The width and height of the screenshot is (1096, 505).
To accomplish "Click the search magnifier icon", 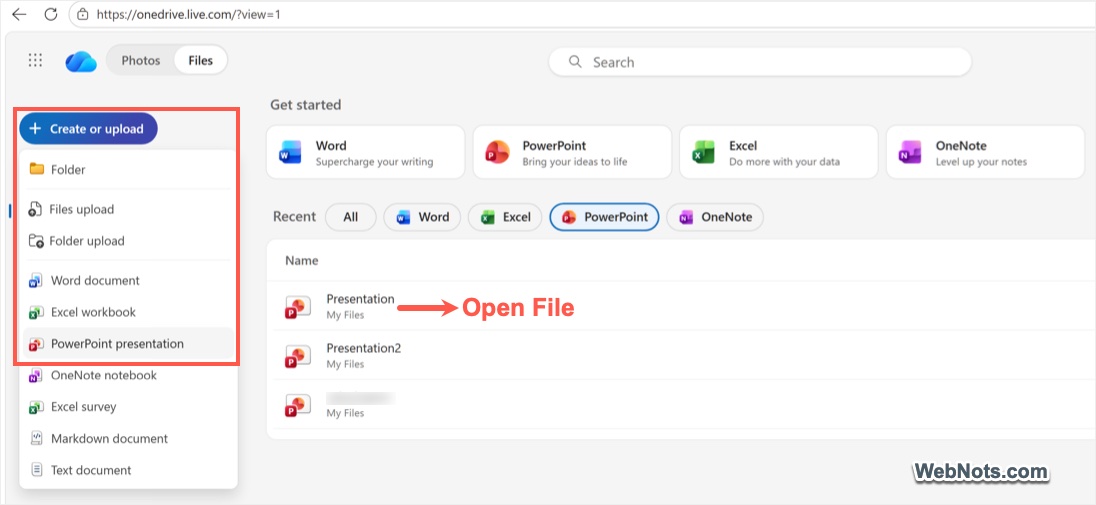I will tap(575, 62).
